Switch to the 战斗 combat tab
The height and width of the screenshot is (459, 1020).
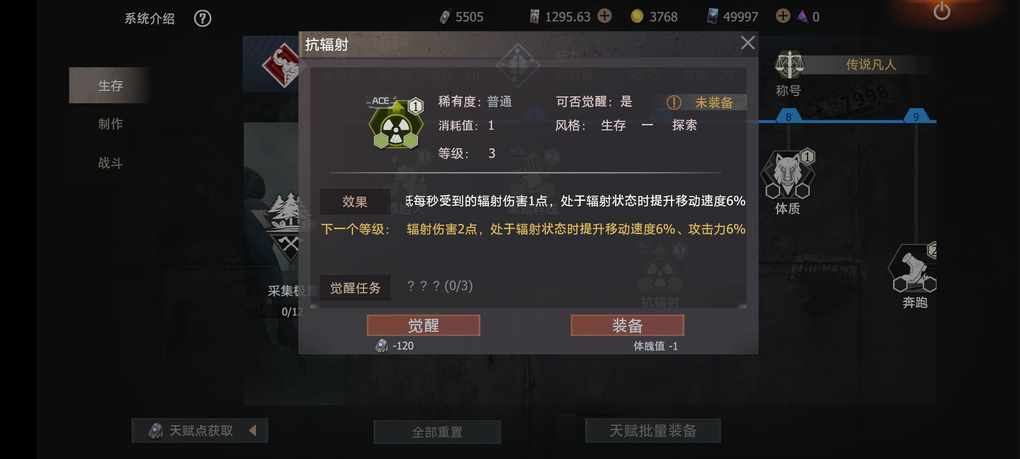[109, 163]
